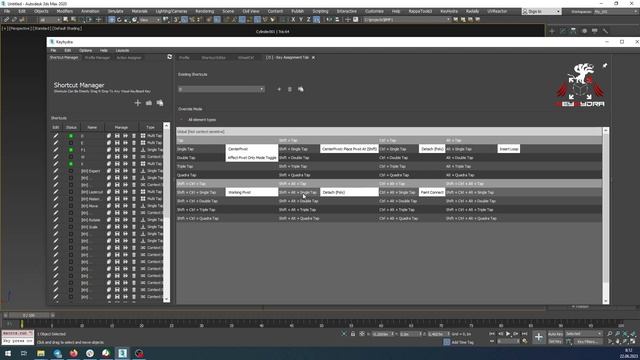Toggle status checkbox for shortcut W
Screen dimensions: 640x360
click(x=71, y=157)
